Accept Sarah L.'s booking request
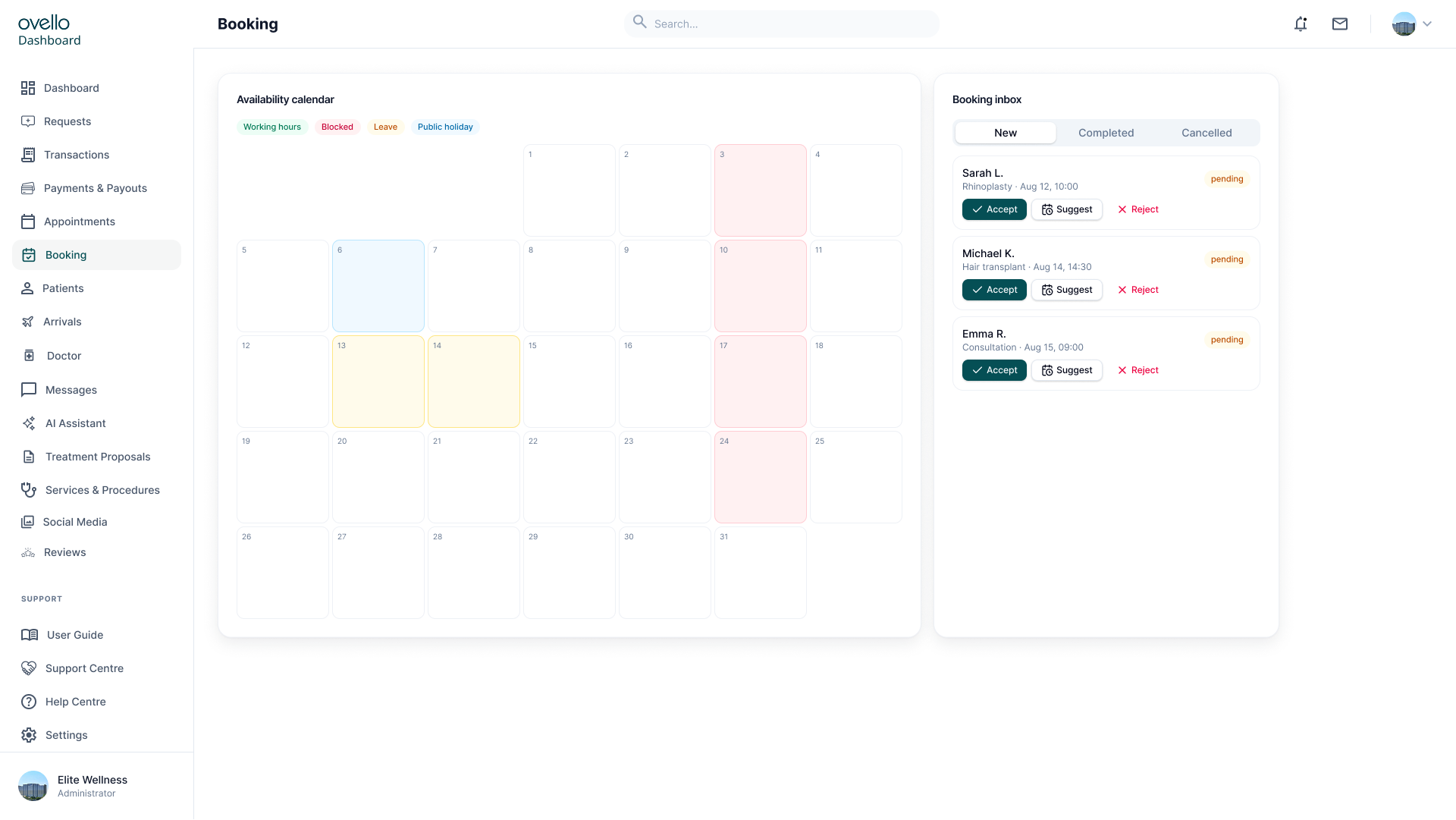Screen dimensions: 1456x820 pyautogui.click(x=994, y=209)
